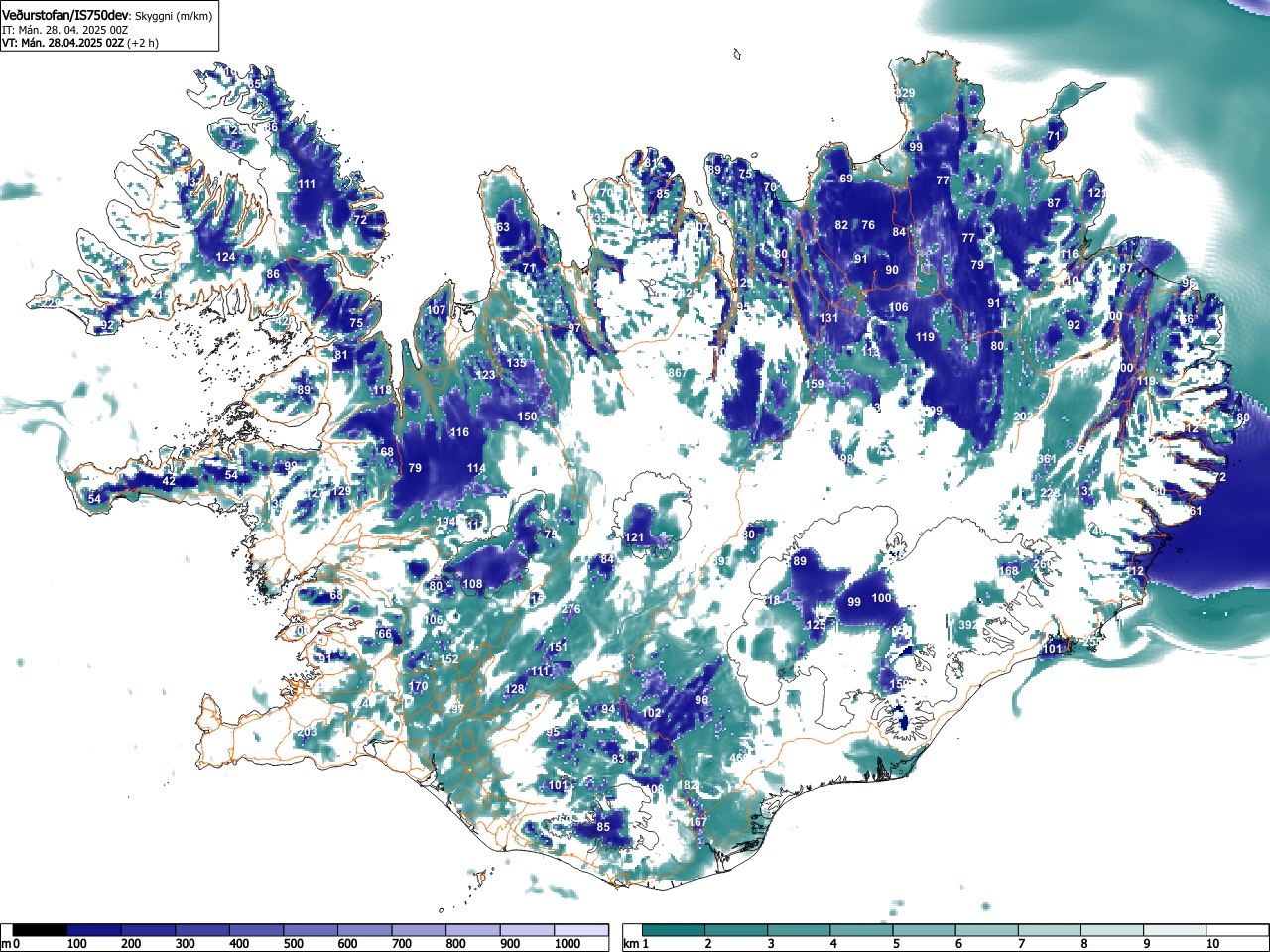
Task: Click the visibility value 94 on the map
Action: (x=608, y=709)
